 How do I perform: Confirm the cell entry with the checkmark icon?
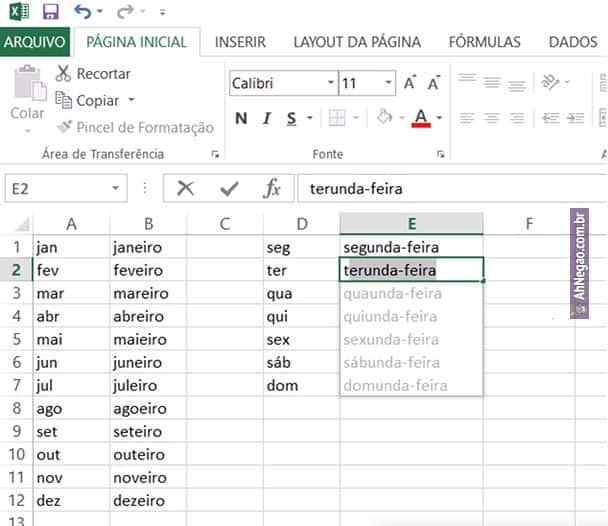click(230, 189)
